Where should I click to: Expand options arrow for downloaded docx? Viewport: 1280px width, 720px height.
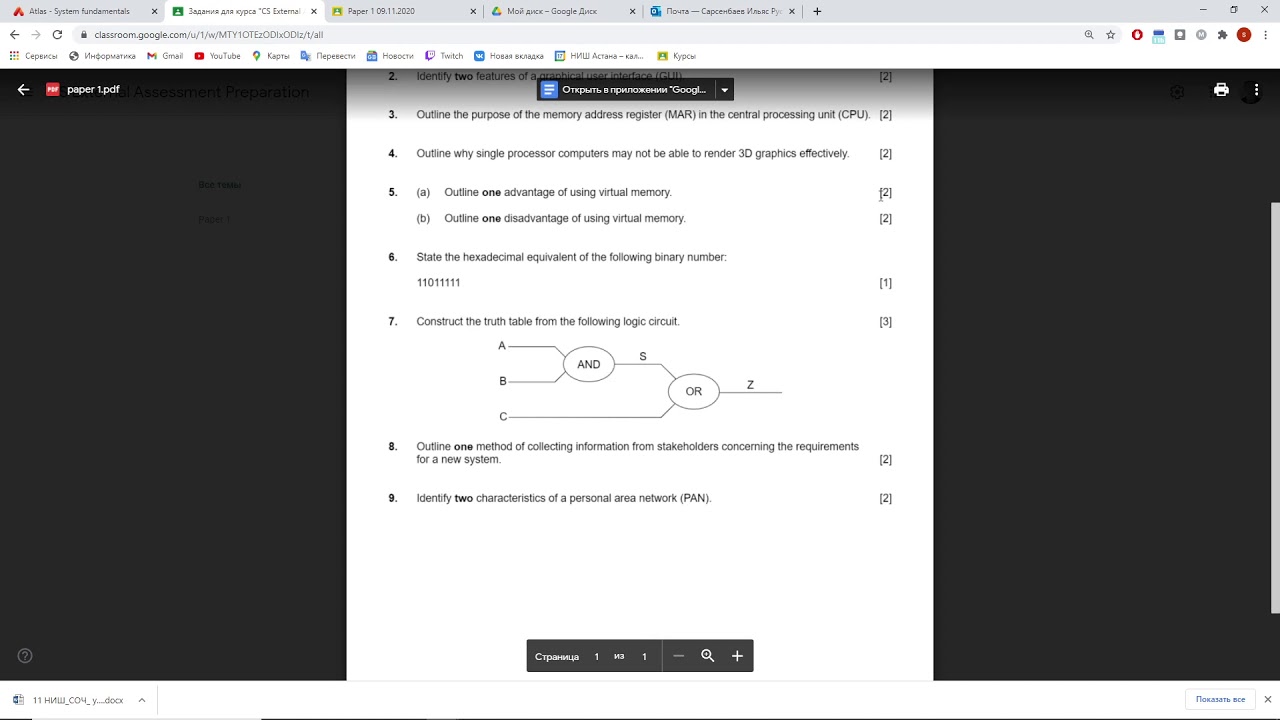pyautogui.click(x=141, y=700)
